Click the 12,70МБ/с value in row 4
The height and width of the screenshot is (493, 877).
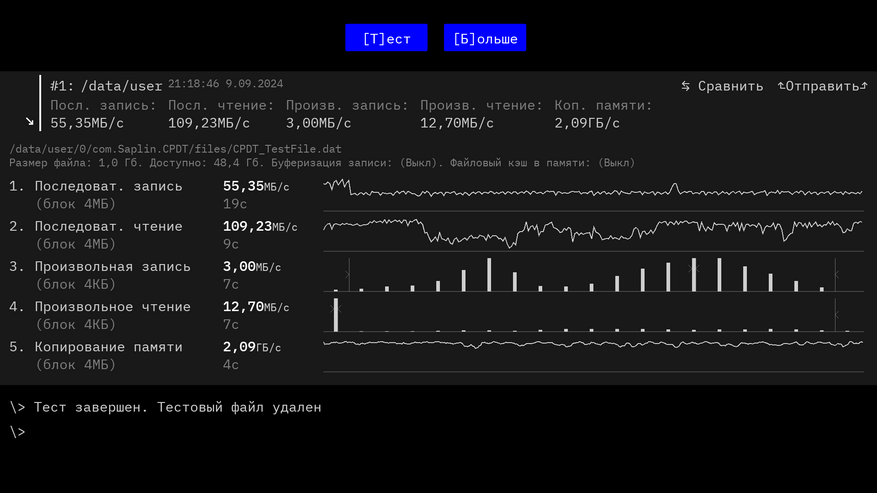[x=256, y=307]
